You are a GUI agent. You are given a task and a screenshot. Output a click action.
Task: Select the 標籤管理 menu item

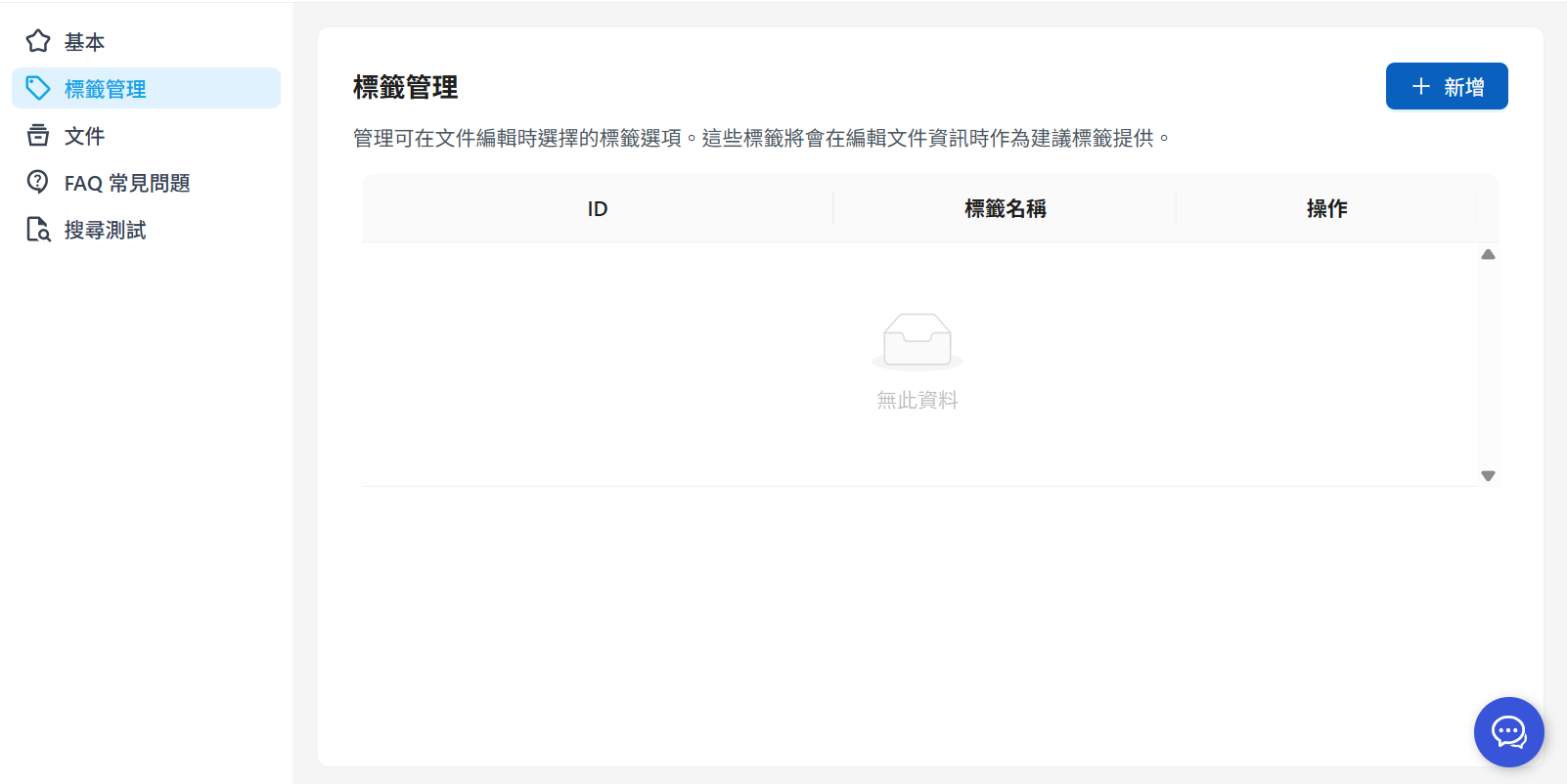106,89
